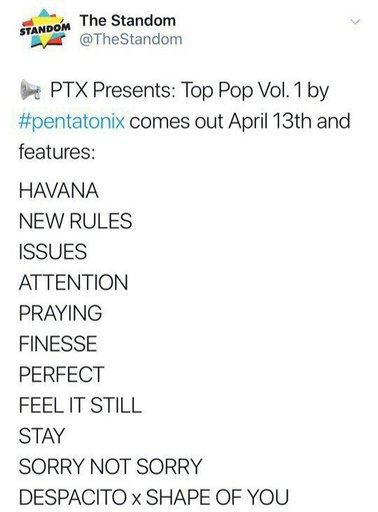Image resolution: width=378 pixels, height=512 pixels.
Task: Click the FEEL IT STILL text
Action: [80, 405]
